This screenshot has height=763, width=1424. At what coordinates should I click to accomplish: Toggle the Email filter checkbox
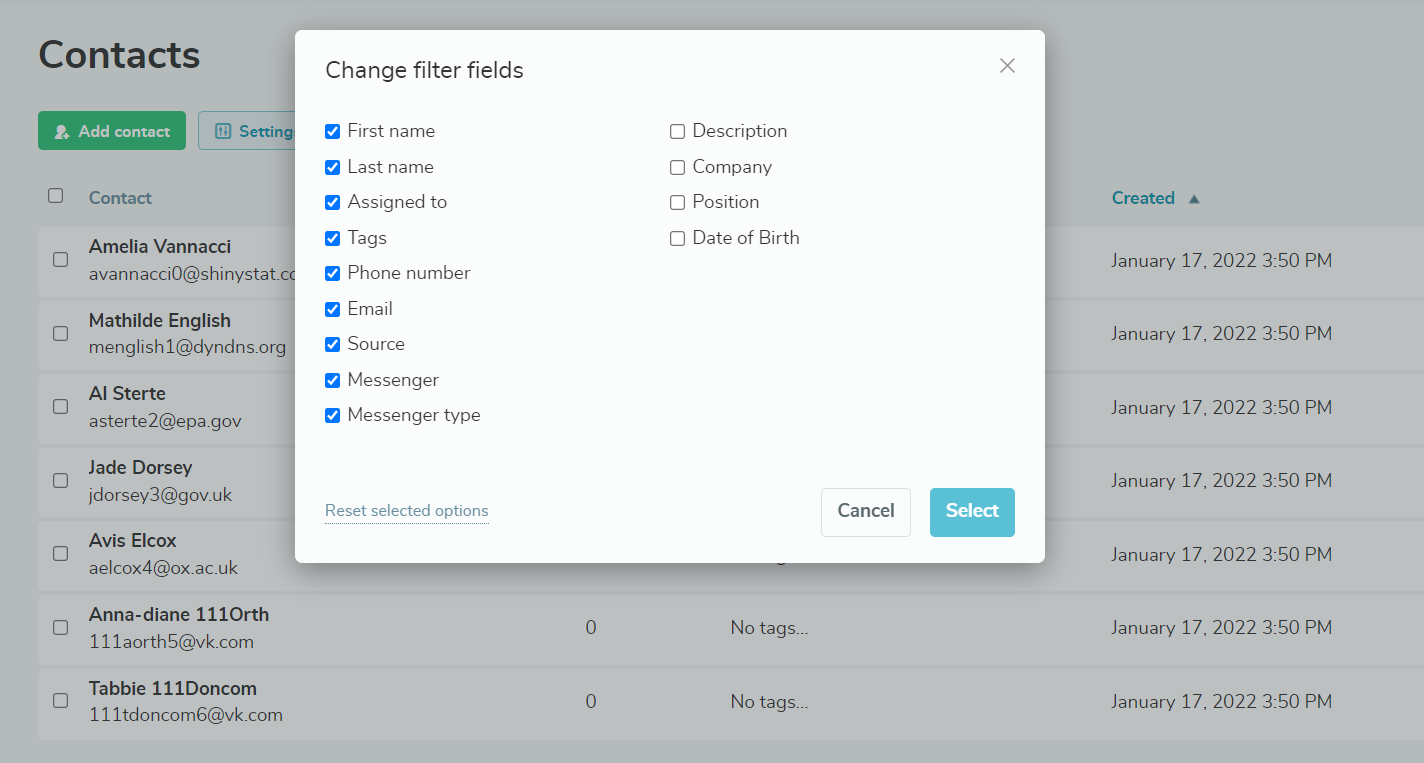(x=333, y=309)
